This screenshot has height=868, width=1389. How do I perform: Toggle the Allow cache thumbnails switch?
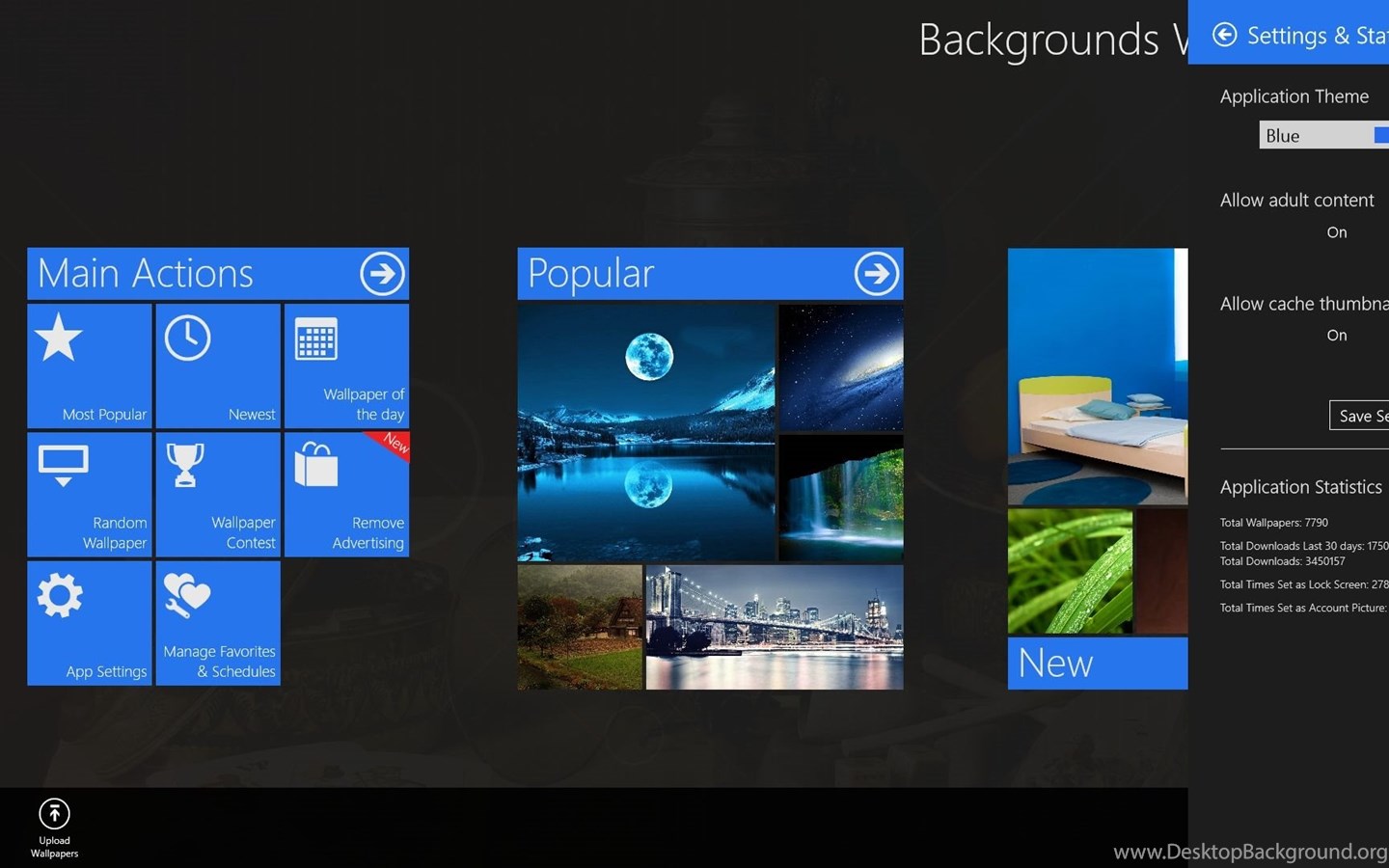point(1337,336)
